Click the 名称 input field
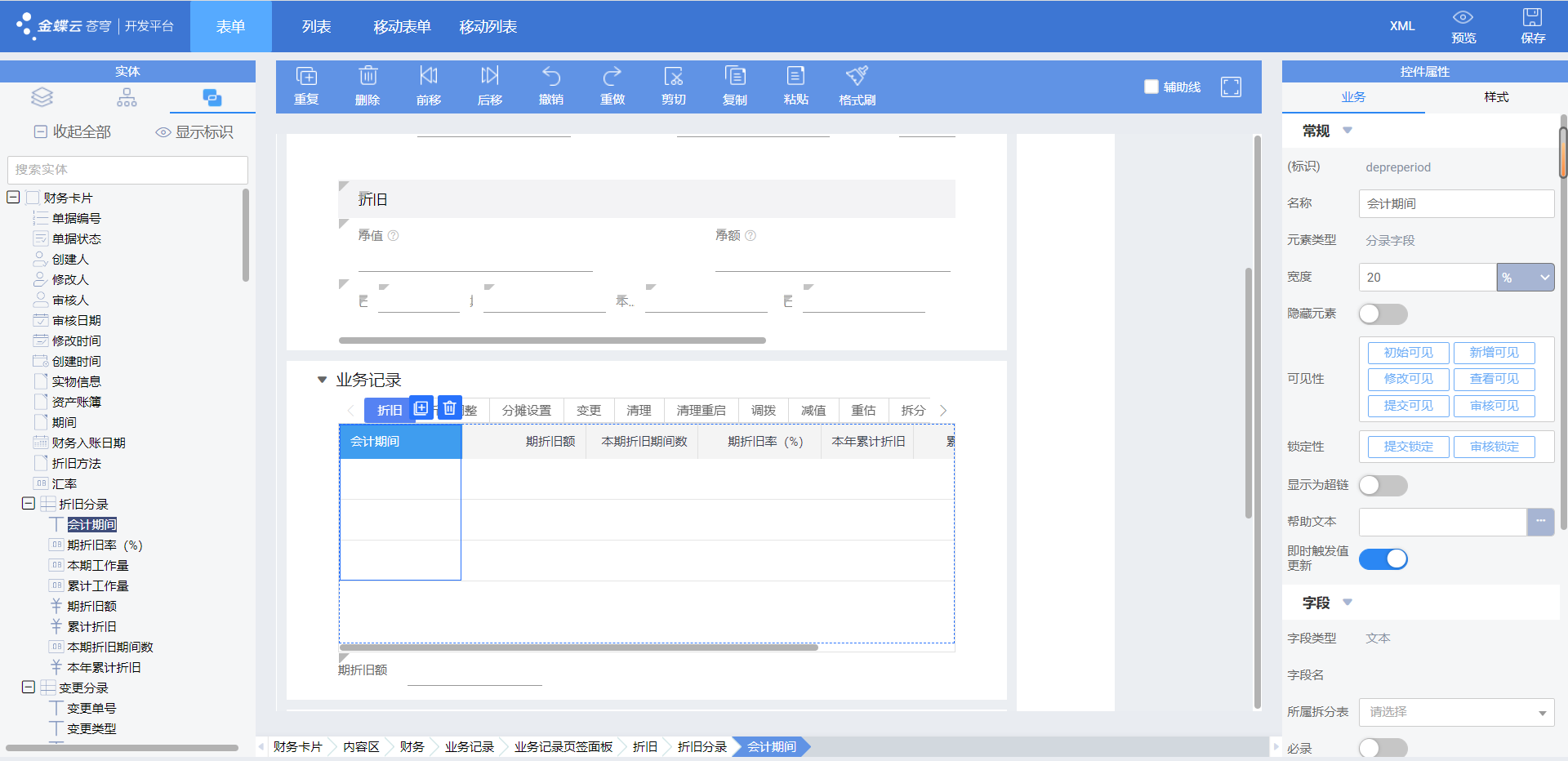 coord(1456,203)
